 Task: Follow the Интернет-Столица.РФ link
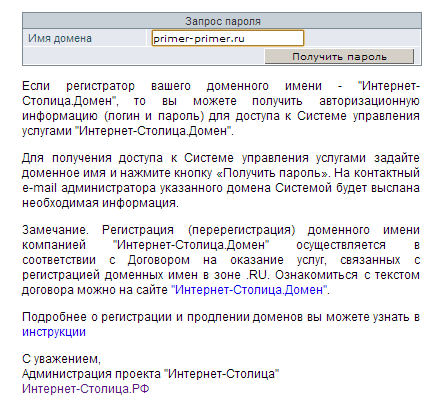(x=86, y=389)
